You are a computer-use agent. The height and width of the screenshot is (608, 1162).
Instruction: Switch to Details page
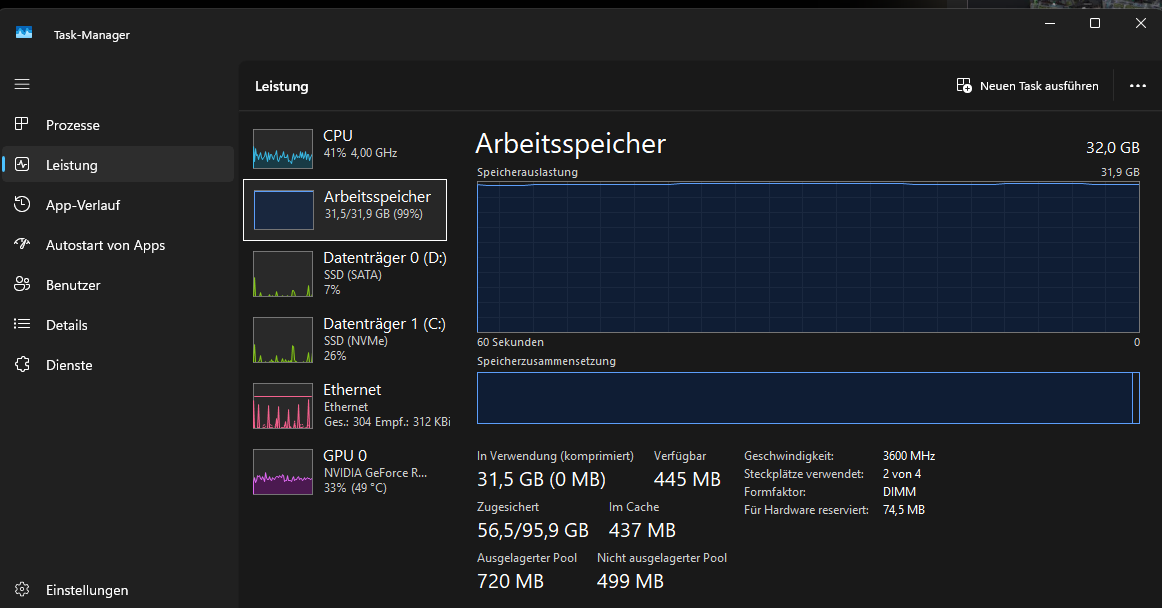tap(118, 325)
